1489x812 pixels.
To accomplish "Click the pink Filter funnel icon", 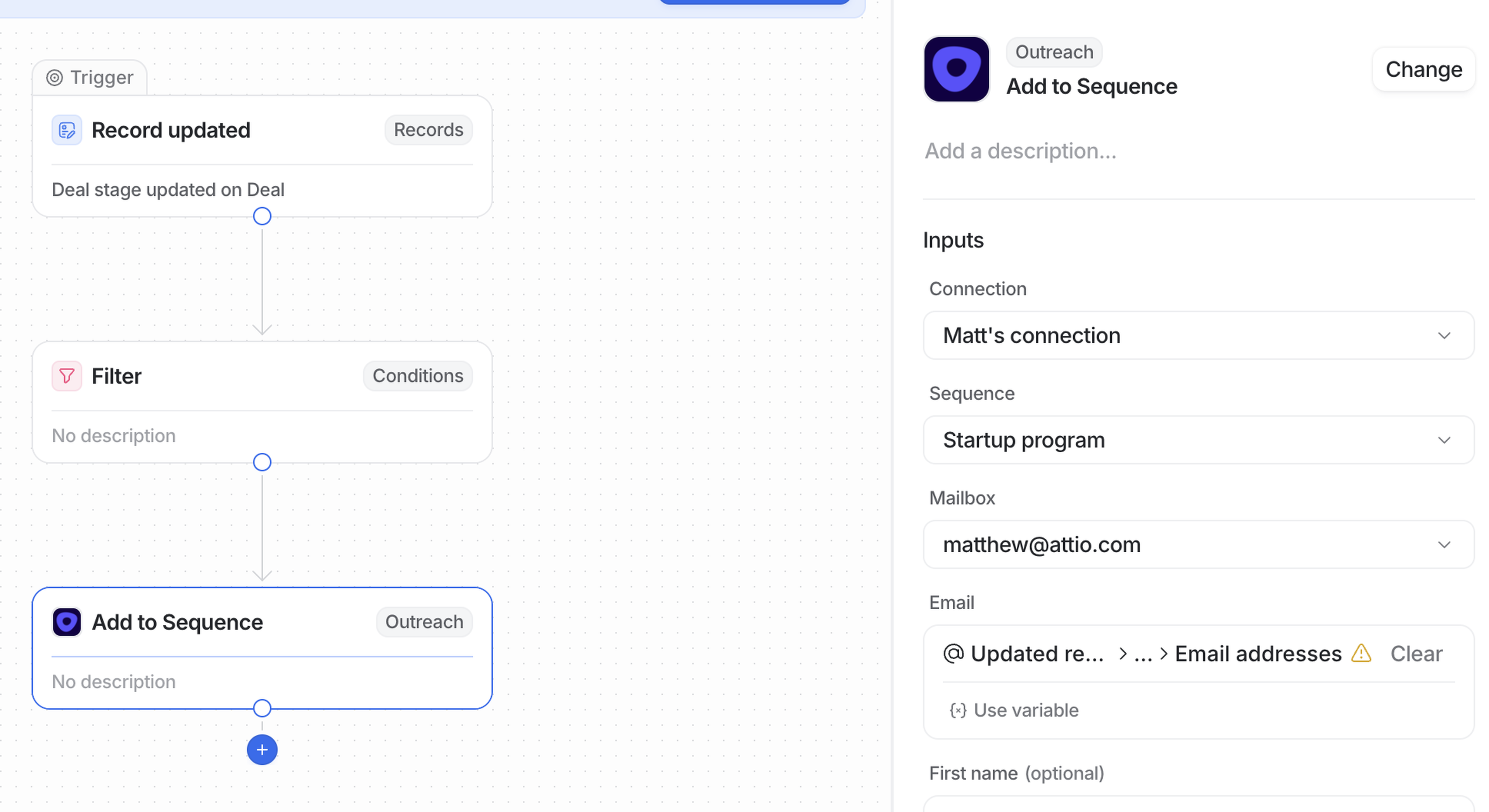I will click(x=66, y=376).
